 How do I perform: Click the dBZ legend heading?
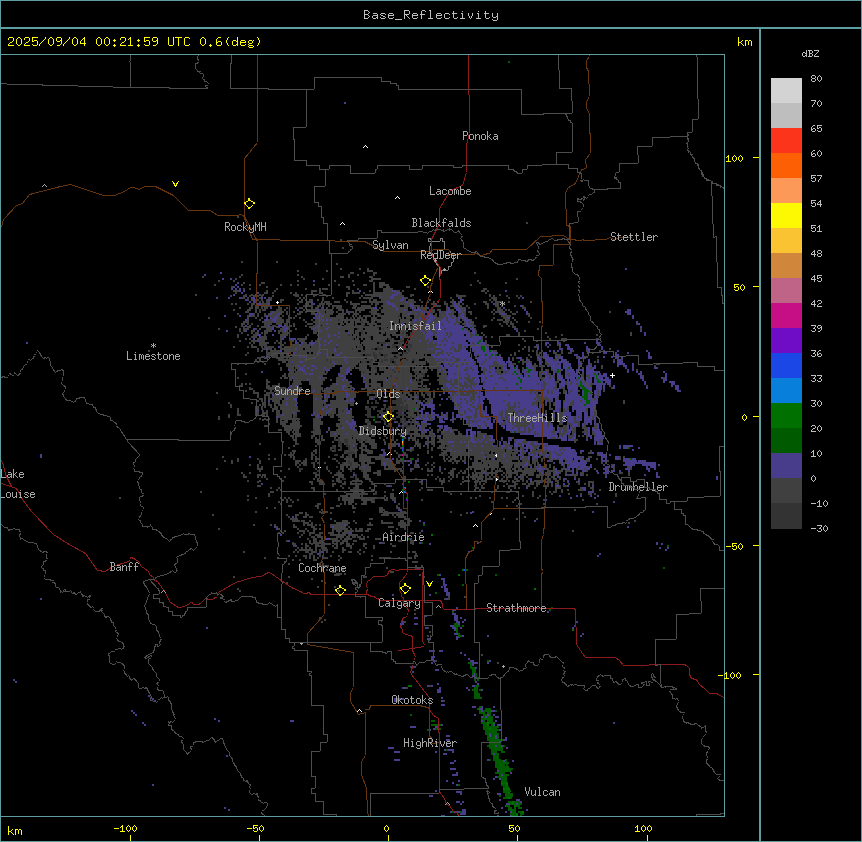[x=810, y=54]
